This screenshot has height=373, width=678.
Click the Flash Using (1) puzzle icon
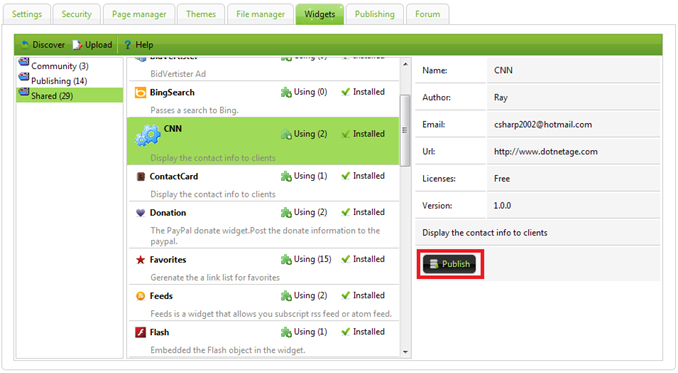[286, 332]
